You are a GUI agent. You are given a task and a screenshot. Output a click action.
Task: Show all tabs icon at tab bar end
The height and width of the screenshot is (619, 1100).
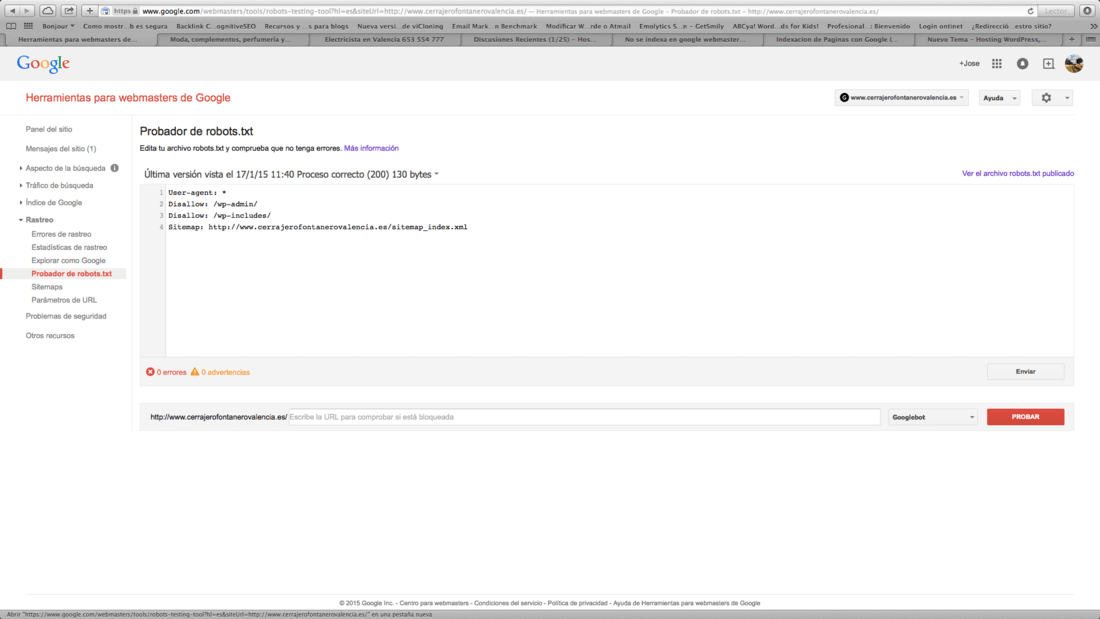(x=1090, y=39)
